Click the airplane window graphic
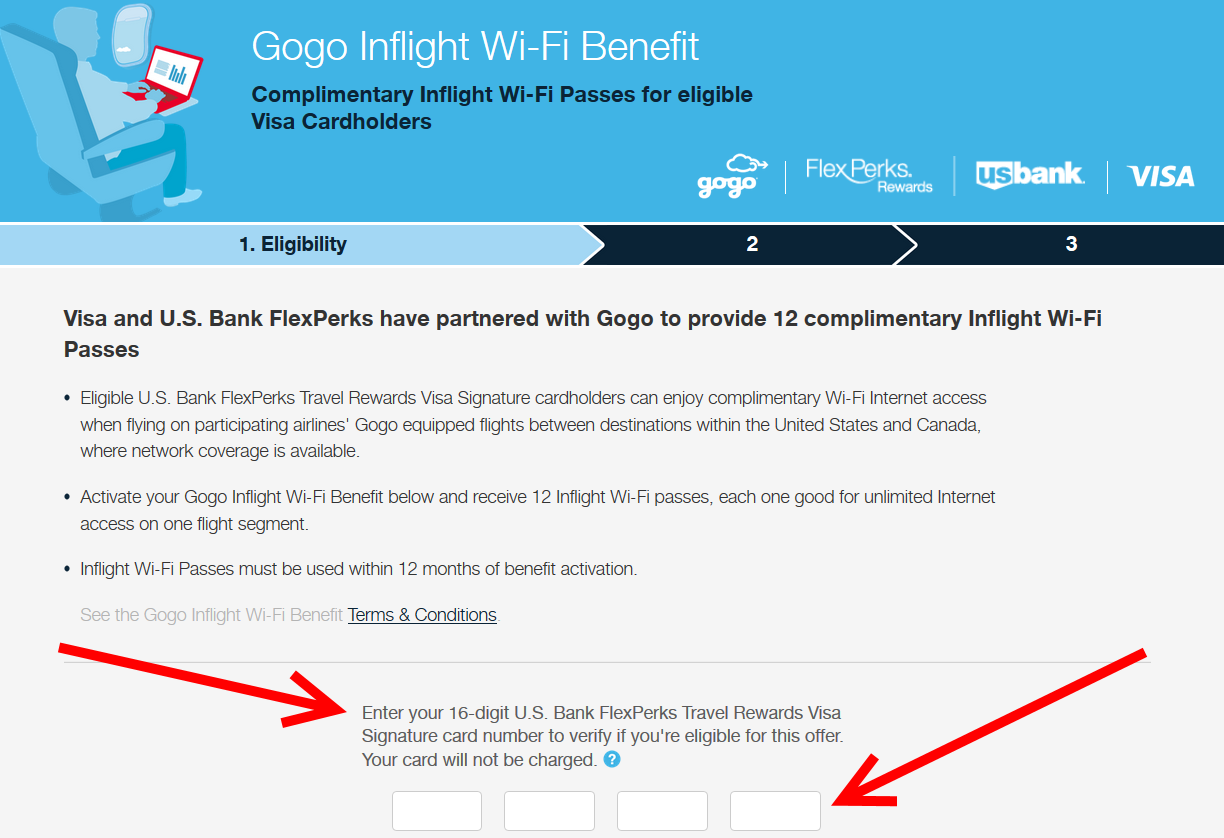1224x838 pixels. (x=125, y=32)
